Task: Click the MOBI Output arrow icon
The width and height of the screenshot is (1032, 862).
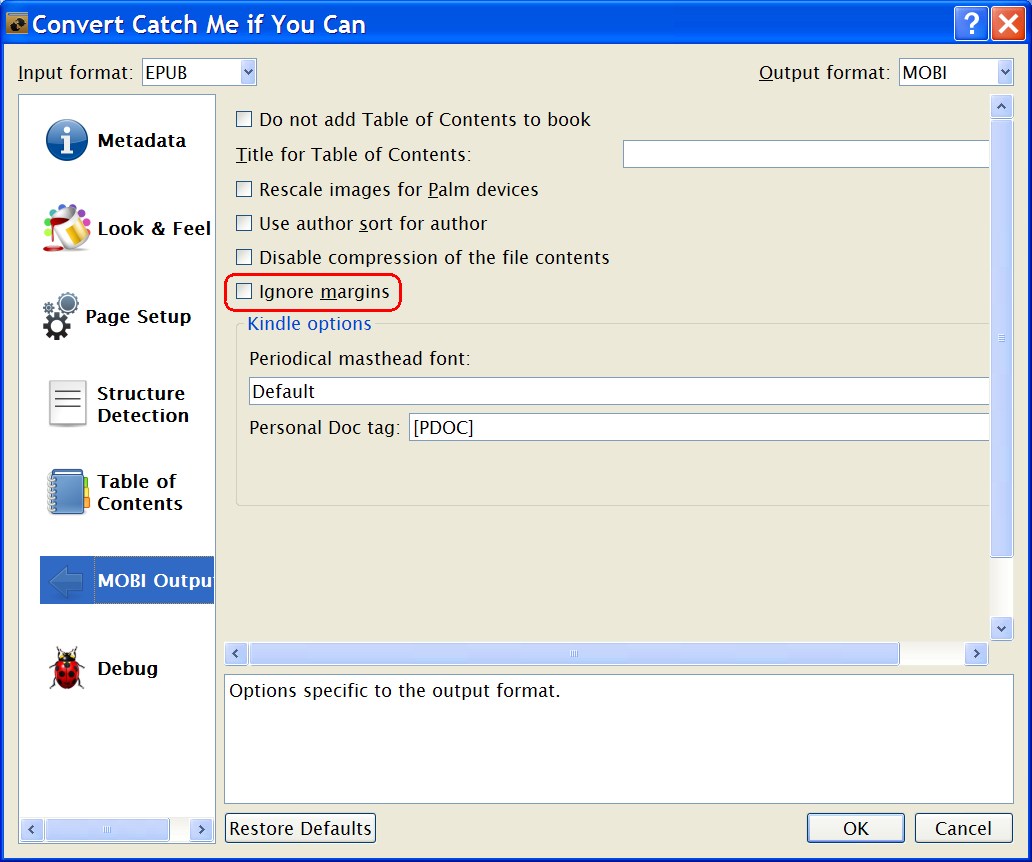Action: pyautogui.click(x=66, y=580)
